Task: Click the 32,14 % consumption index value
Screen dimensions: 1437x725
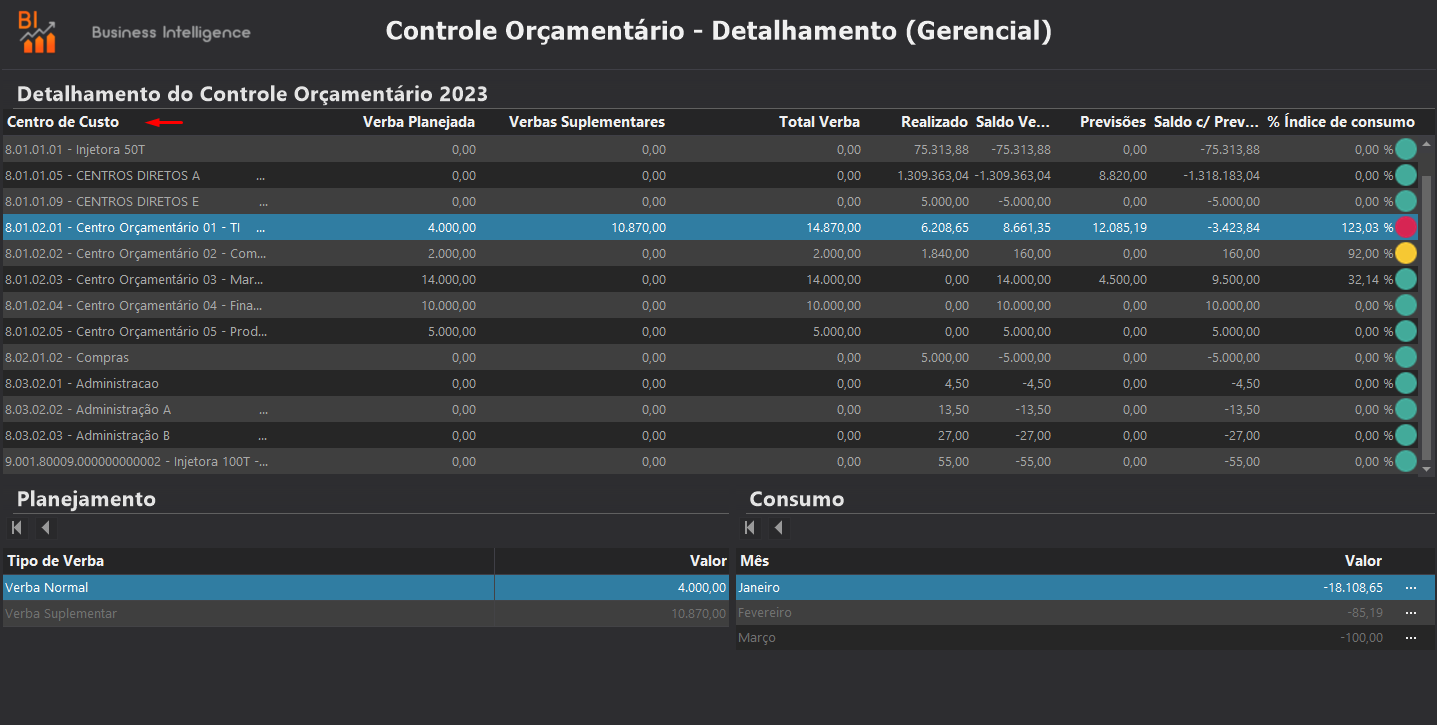Action: click(x=1370, y=279)
